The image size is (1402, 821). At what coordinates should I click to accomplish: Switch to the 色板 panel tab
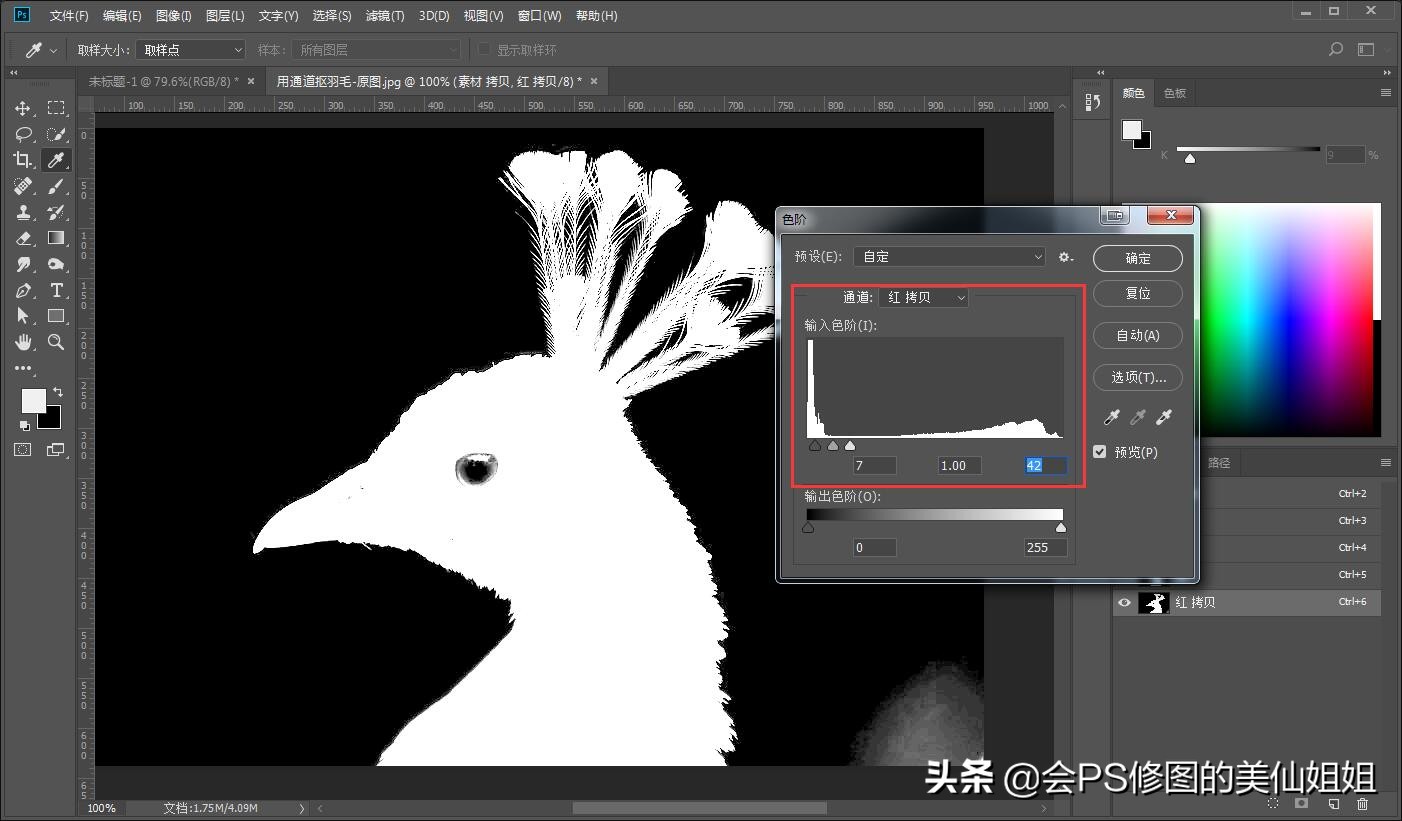point(1175,93)
